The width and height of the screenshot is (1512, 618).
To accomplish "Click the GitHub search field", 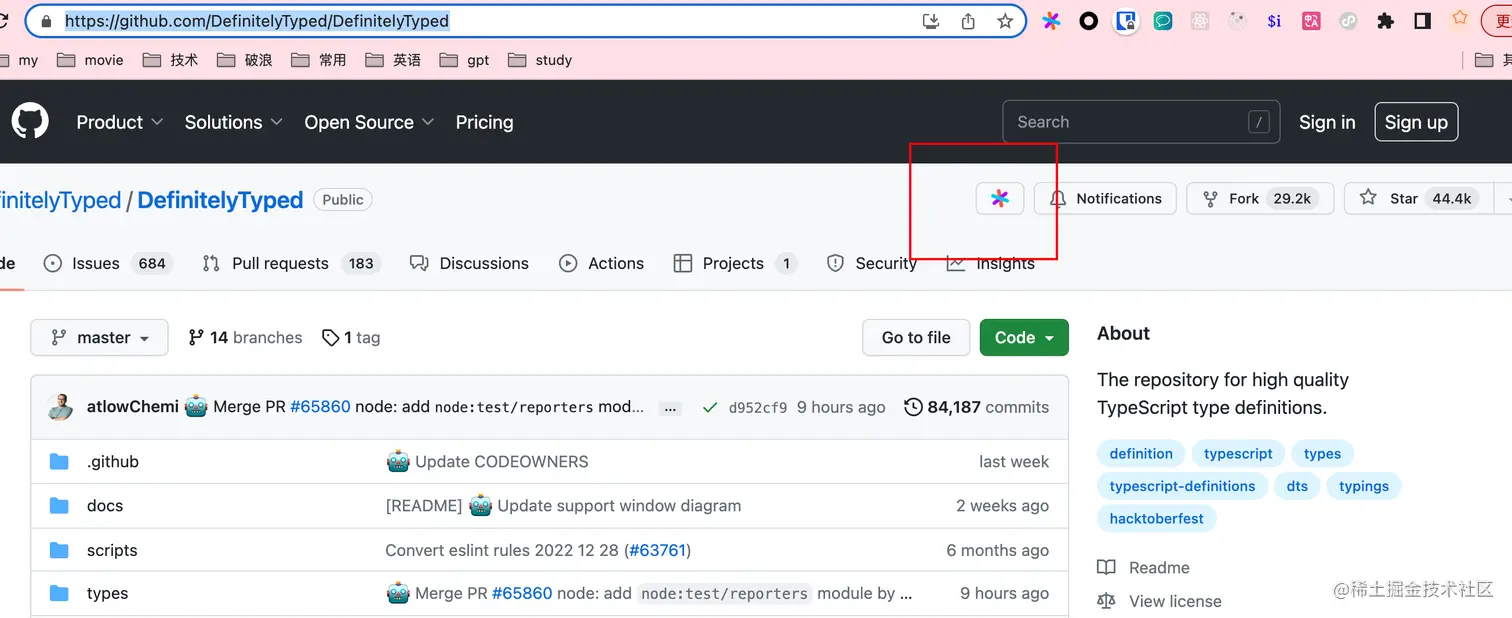I will pos(1130,122).
